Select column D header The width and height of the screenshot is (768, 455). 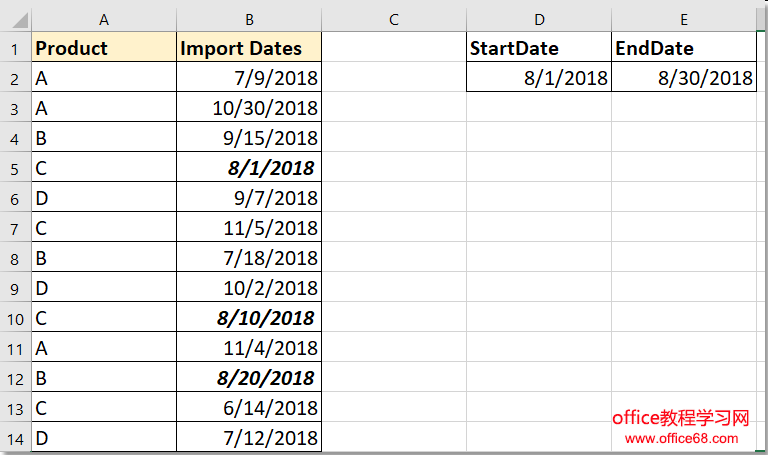(x=539, y=19)
